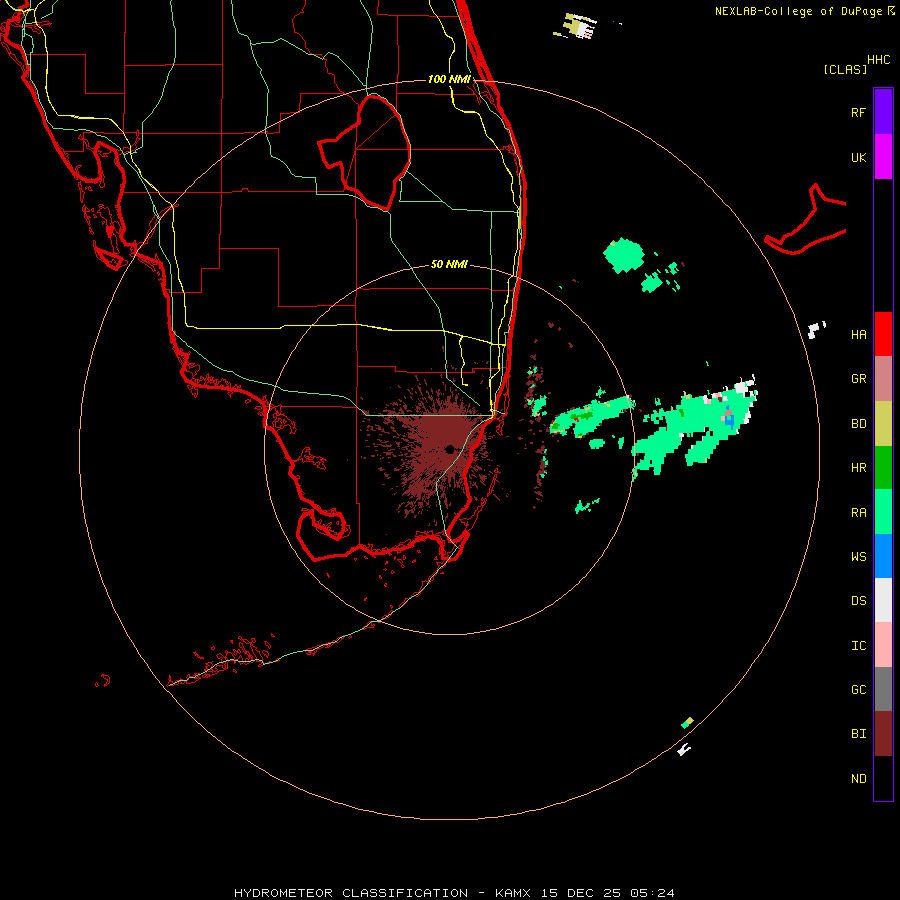Click the BD legend label

pyautogui.click(x=858, y=424)
